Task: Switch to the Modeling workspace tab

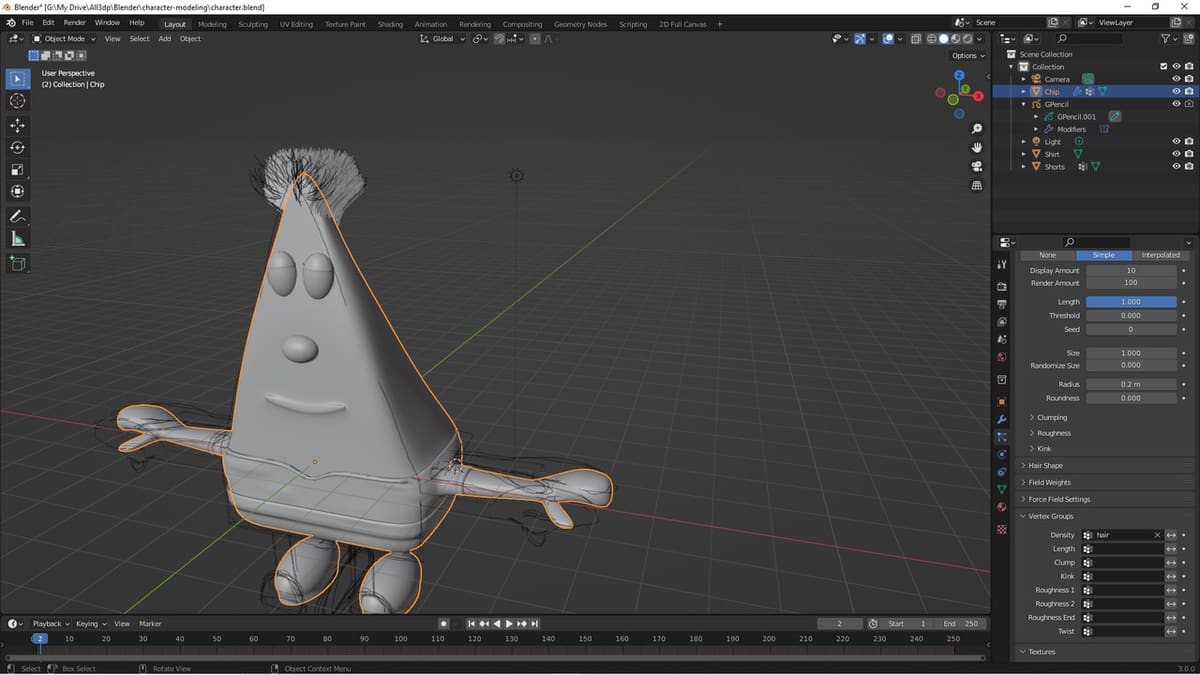Action: [x=212, y=24]
